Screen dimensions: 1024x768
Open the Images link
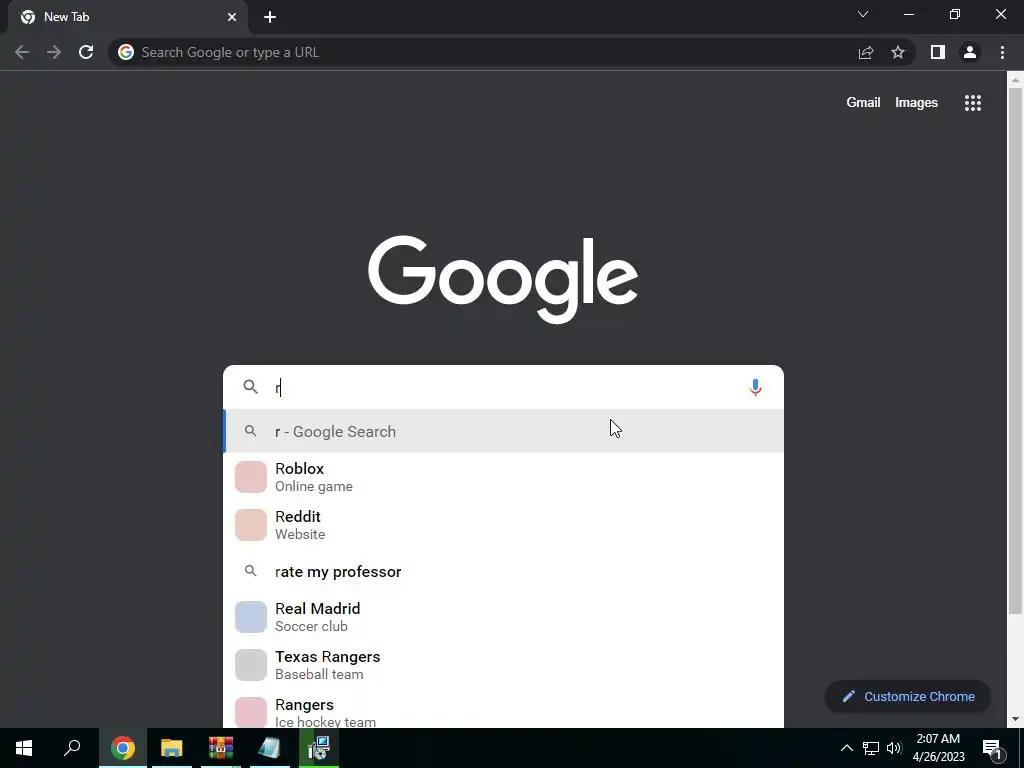pyautogui.click(x=916, y=103)
